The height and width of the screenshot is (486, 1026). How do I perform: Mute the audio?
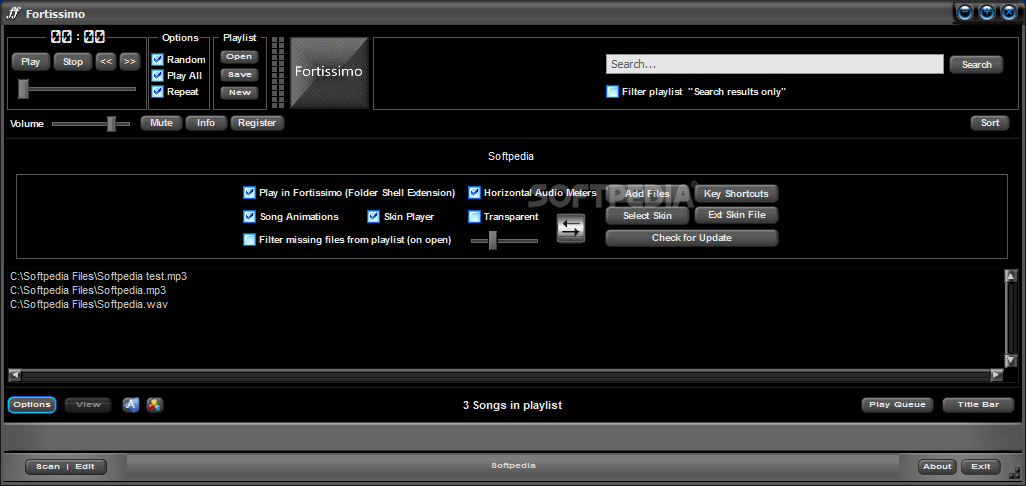coord(161,123)
